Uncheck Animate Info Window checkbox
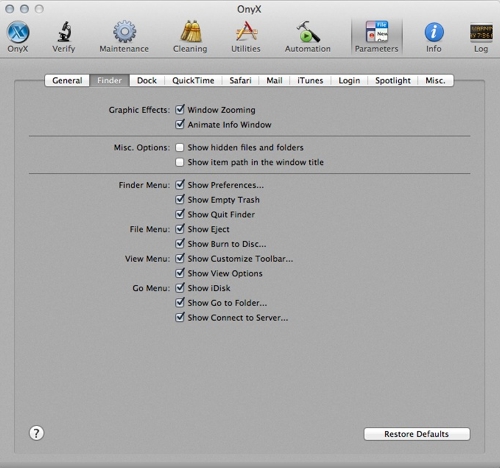The image size is (500, 468). click(180, 124)
